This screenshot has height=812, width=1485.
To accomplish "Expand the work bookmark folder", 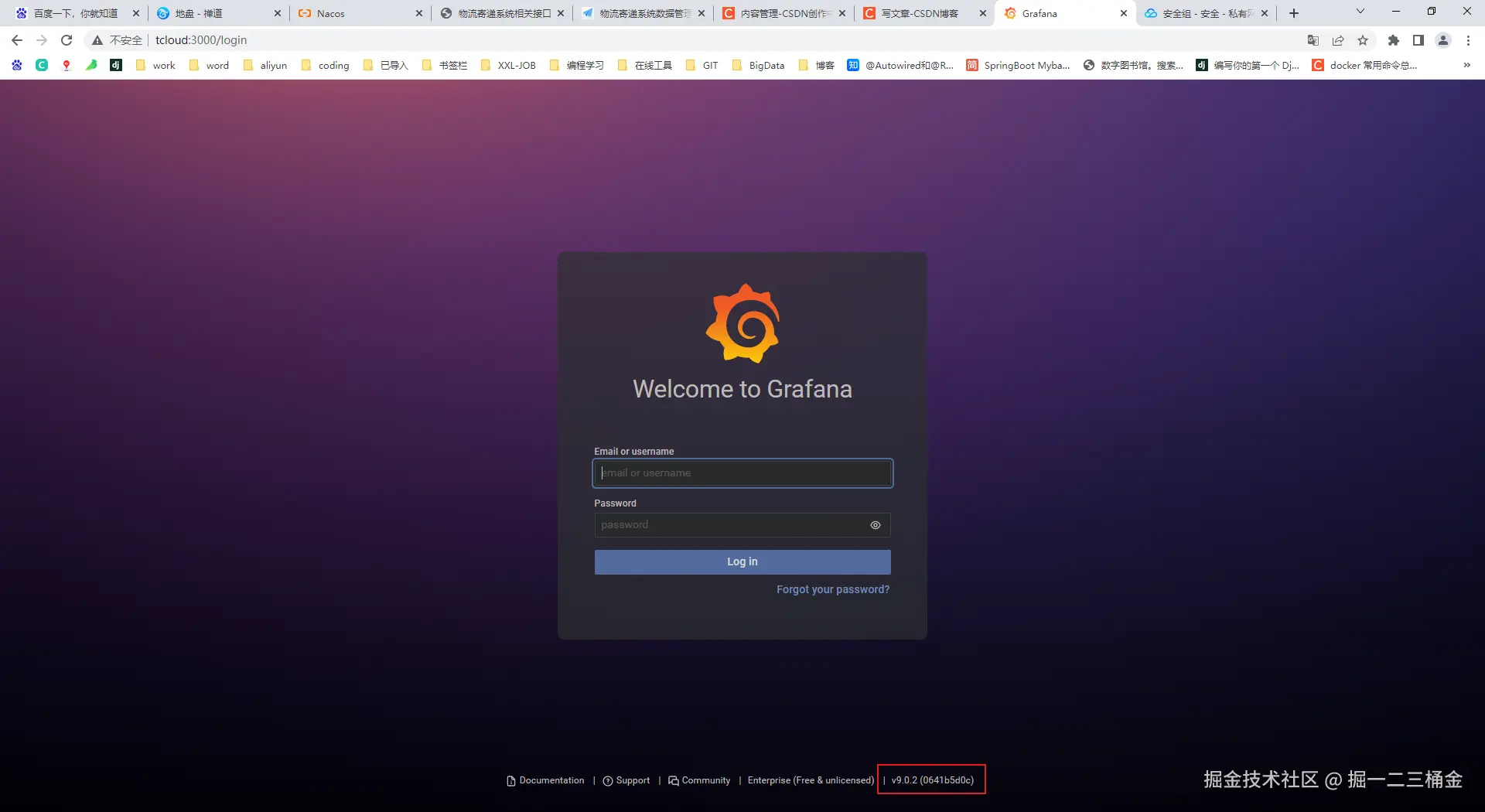I will click(x=155, y=66).
